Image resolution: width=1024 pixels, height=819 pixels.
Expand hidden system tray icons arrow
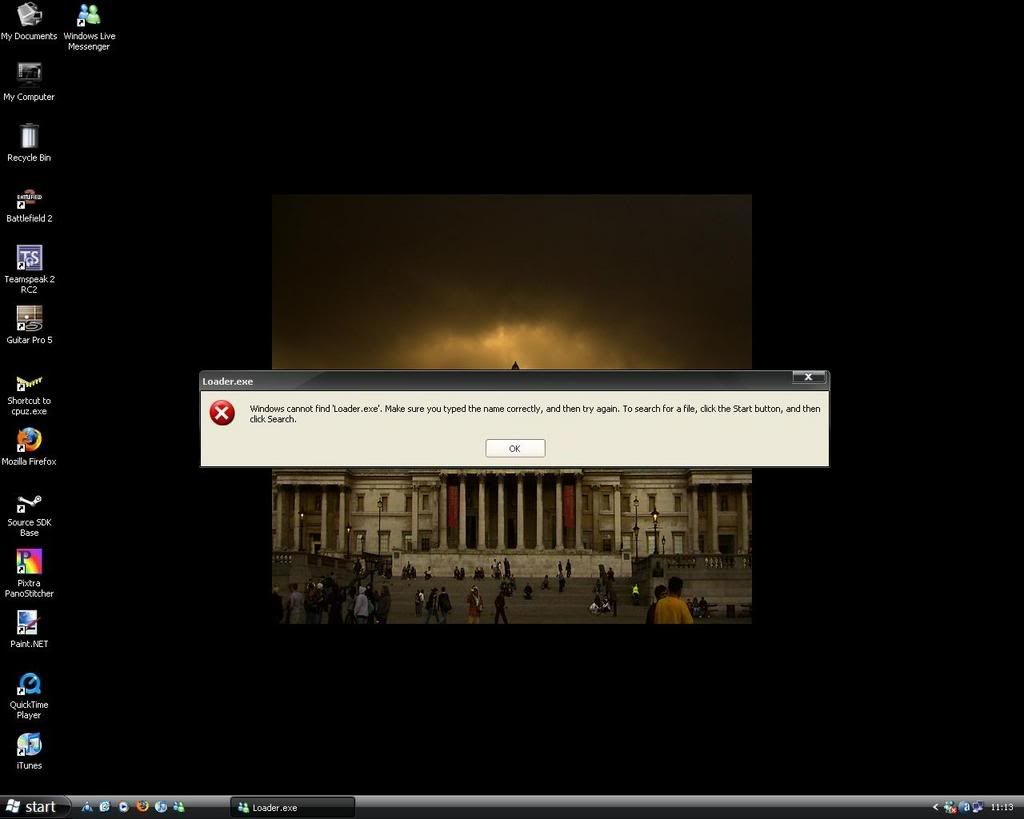(x=936, y=807)
